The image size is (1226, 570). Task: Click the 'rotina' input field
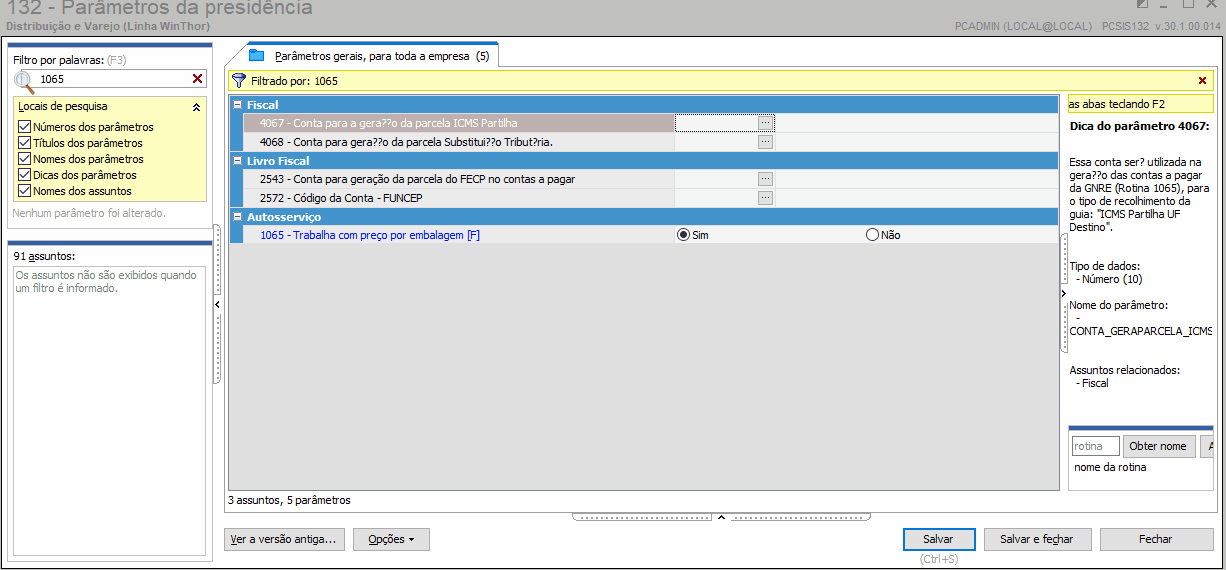coord(1095,446)
